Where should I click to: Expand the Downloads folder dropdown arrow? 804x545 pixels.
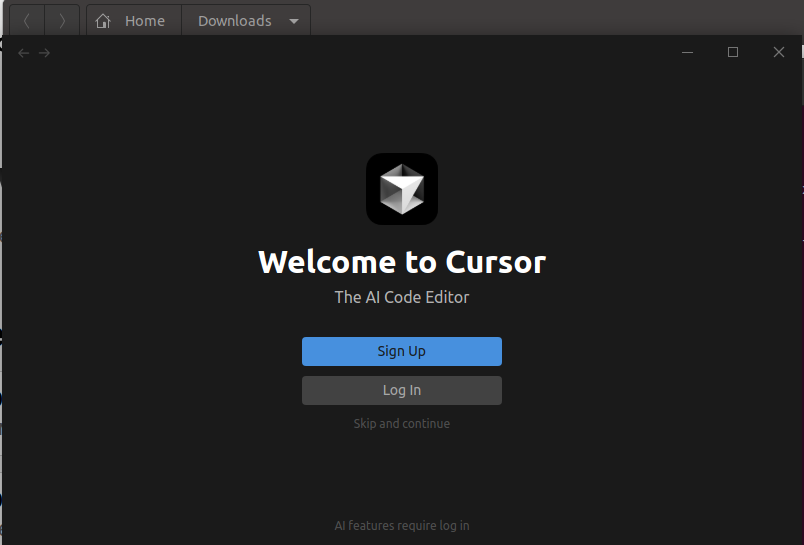coord(294,22)
